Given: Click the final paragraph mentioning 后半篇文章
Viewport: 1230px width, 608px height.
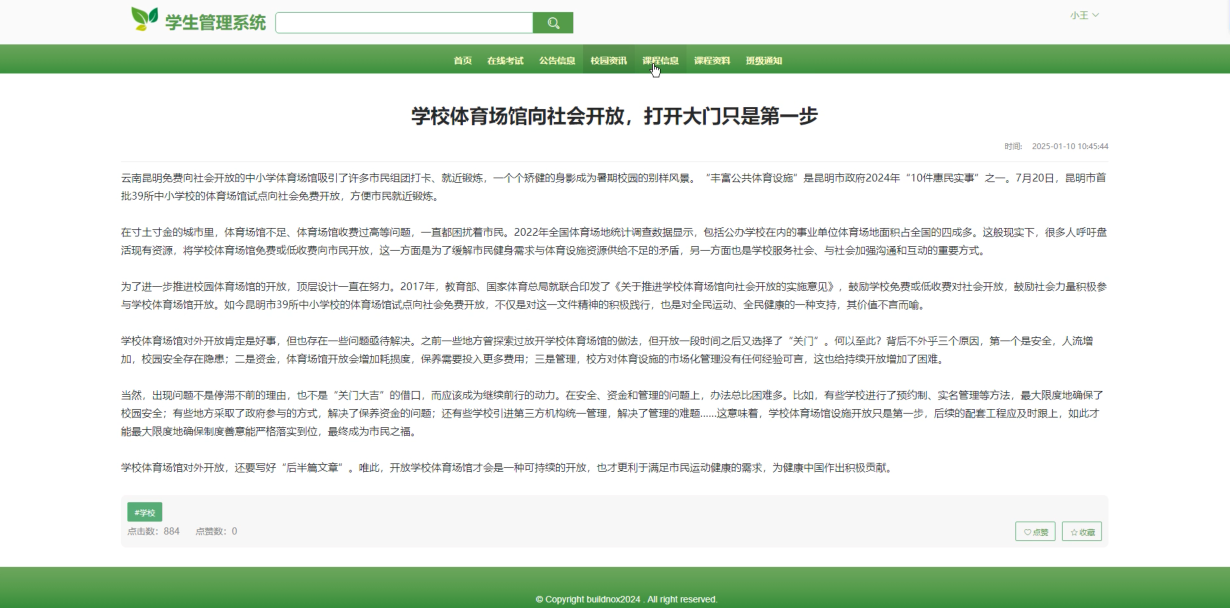Looking at the screenshot, I should [x=505, y=467].
